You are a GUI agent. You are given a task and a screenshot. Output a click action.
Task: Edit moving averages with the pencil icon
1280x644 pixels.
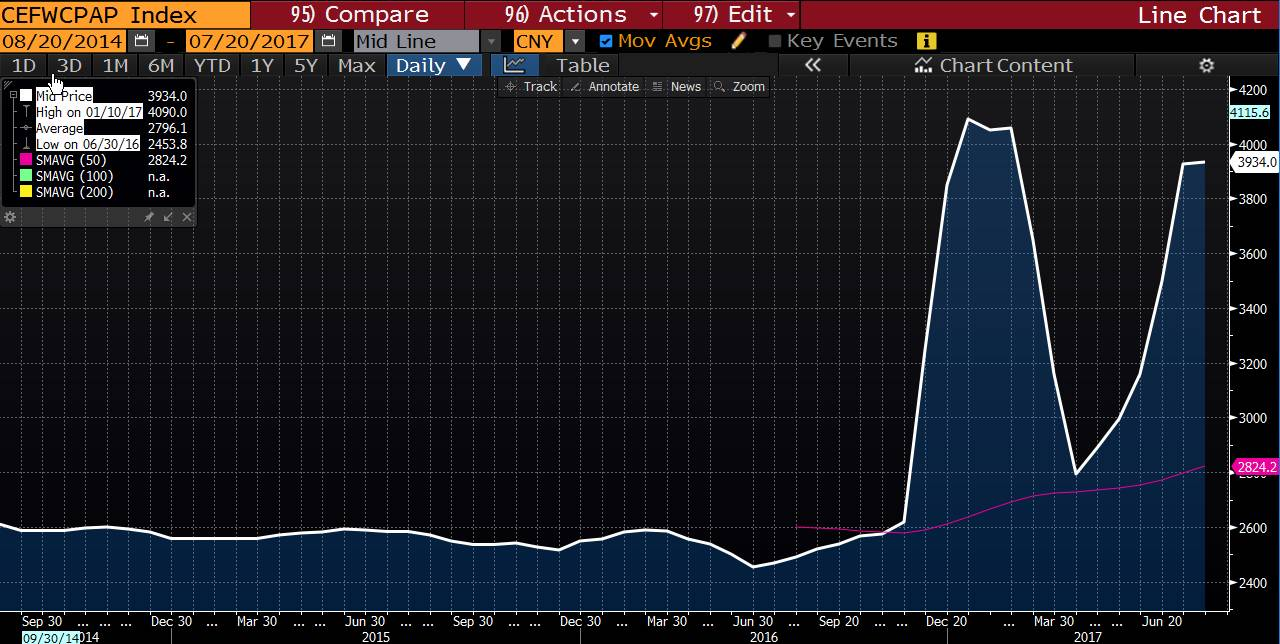pyautogui.click(x=739, y=41)
